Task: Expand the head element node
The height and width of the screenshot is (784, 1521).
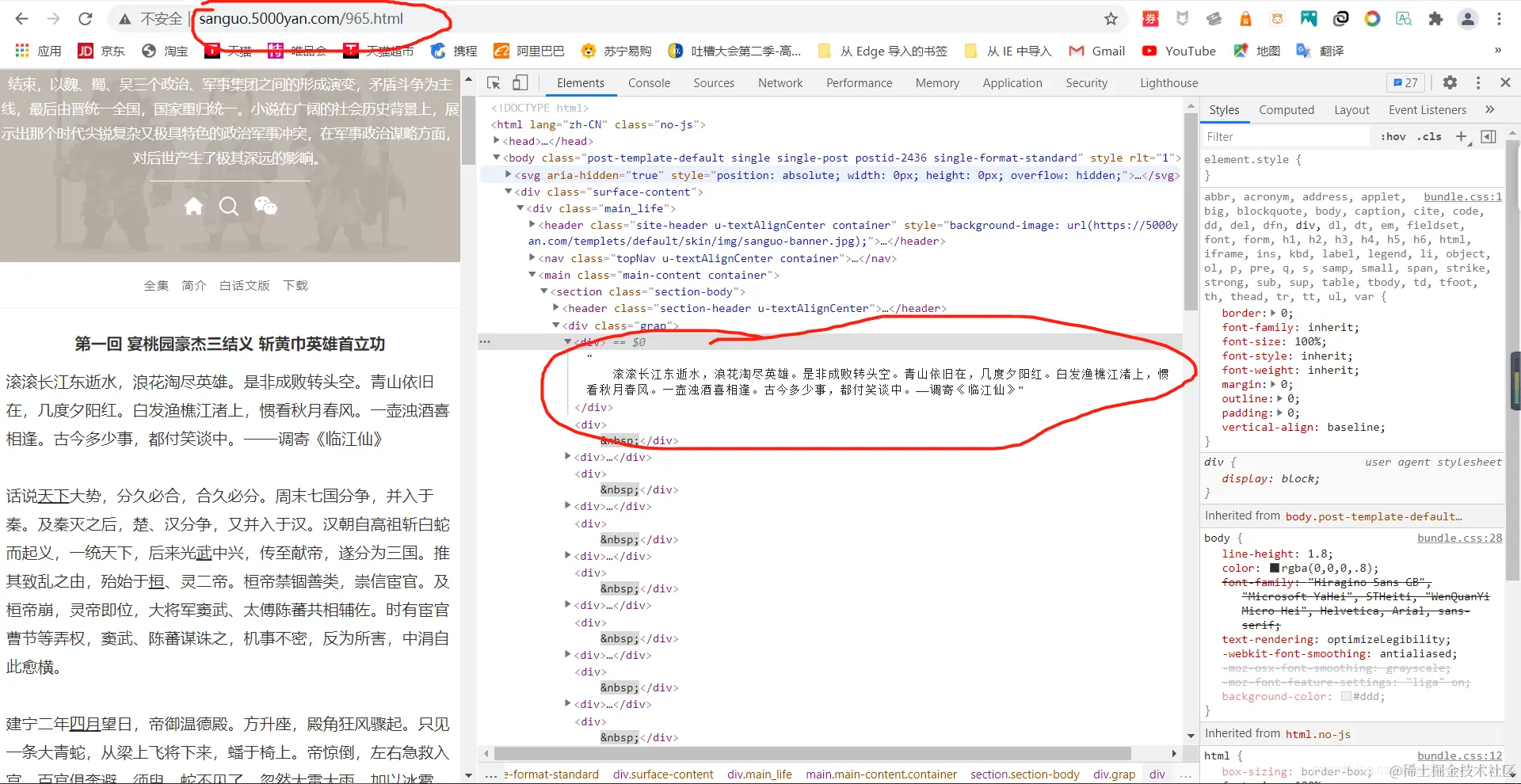Action: (497, 141)
